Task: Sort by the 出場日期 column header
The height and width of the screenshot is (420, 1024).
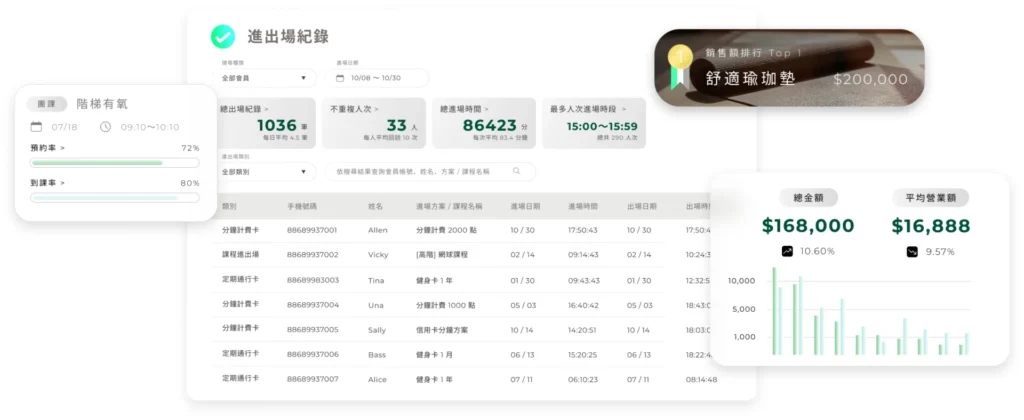Action: click(x=642, y=206)
